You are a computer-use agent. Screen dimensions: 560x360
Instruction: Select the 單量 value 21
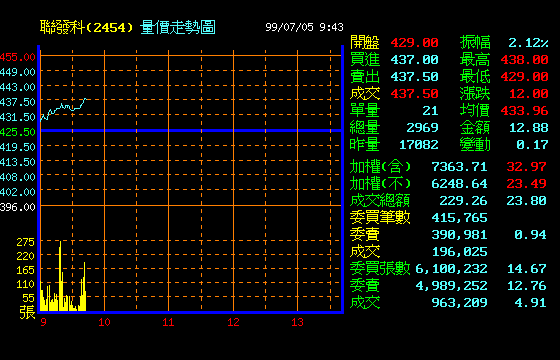430,111
